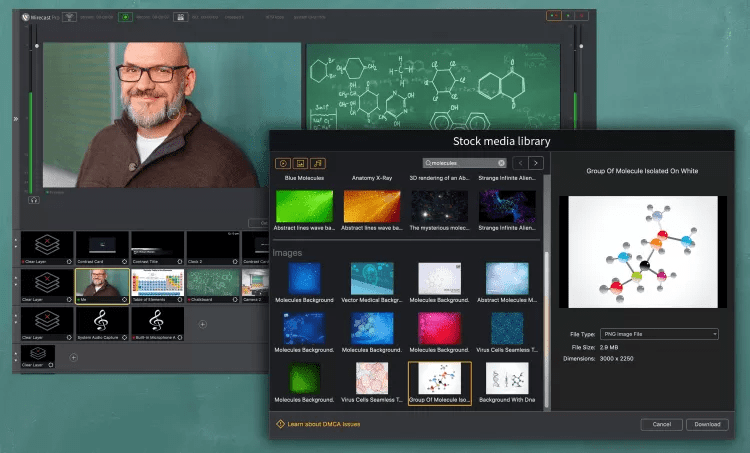The width and height of the screenshot is (750, 453).
Task: Select Background With Dna image thumbnail
Action: pos(506,380)
